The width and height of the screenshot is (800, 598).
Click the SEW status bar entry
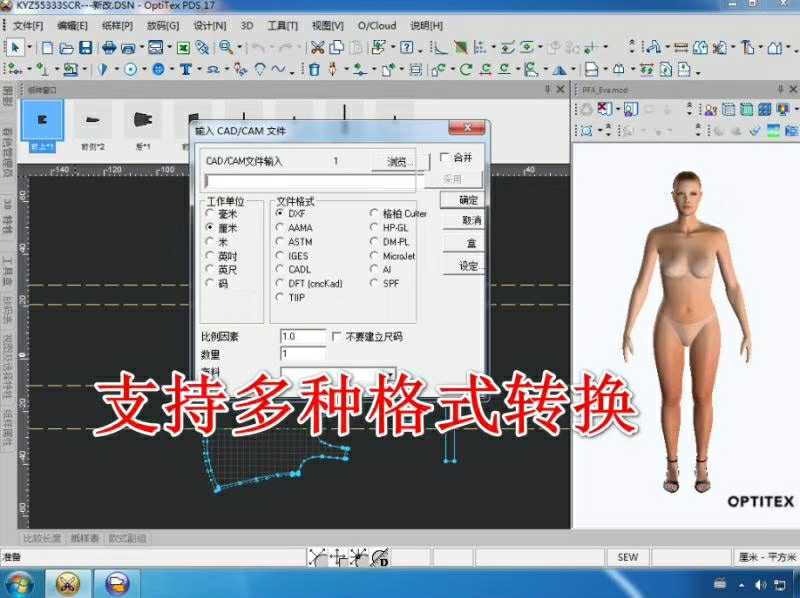tap(628, 557)
